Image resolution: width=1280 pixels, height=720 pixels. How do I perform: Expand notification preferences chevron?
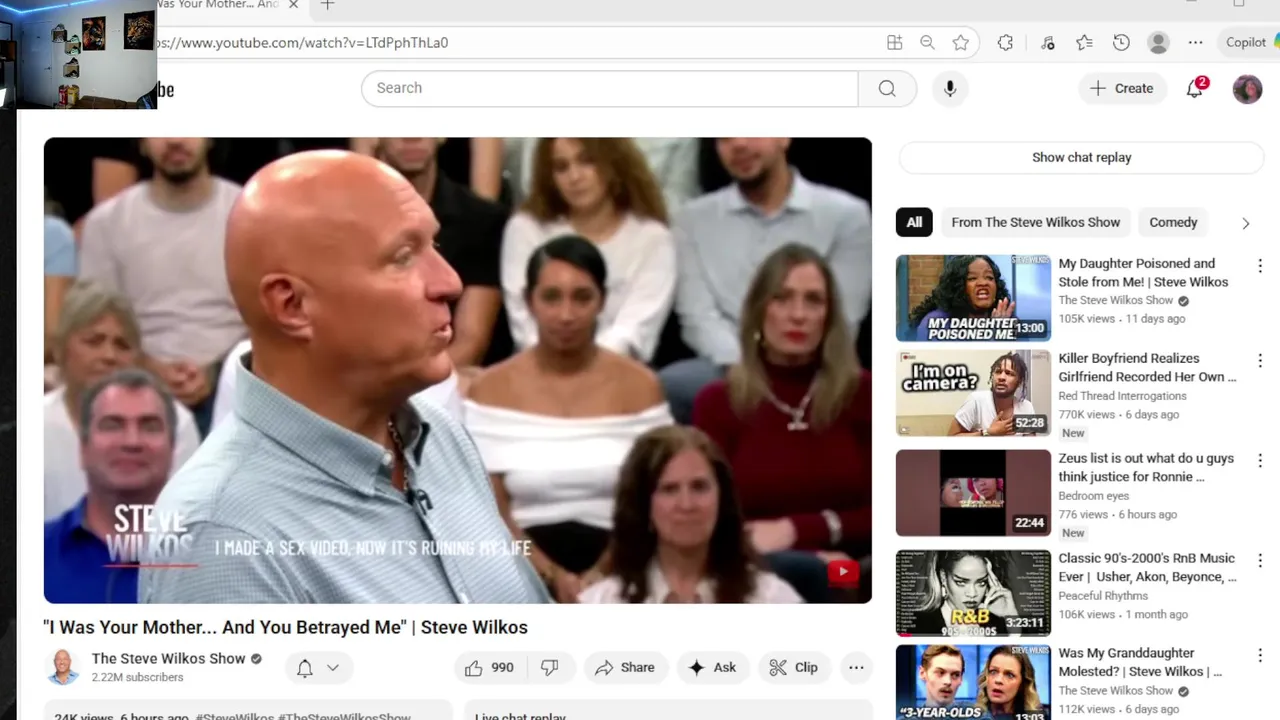333,668
